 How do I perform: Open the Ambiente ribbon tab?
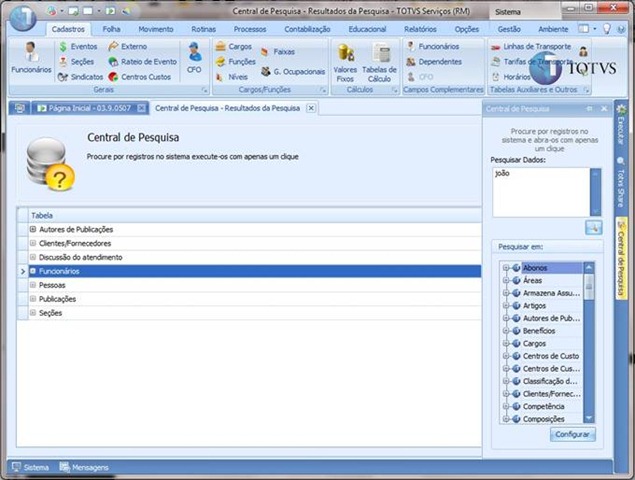coord(553,29)
